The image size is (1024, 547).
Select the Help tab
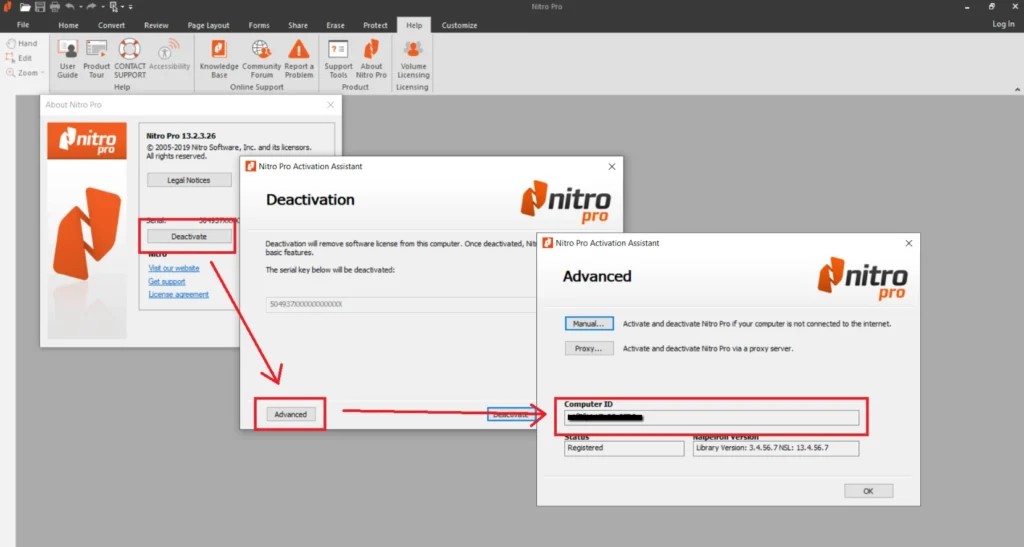coord(414,25)
